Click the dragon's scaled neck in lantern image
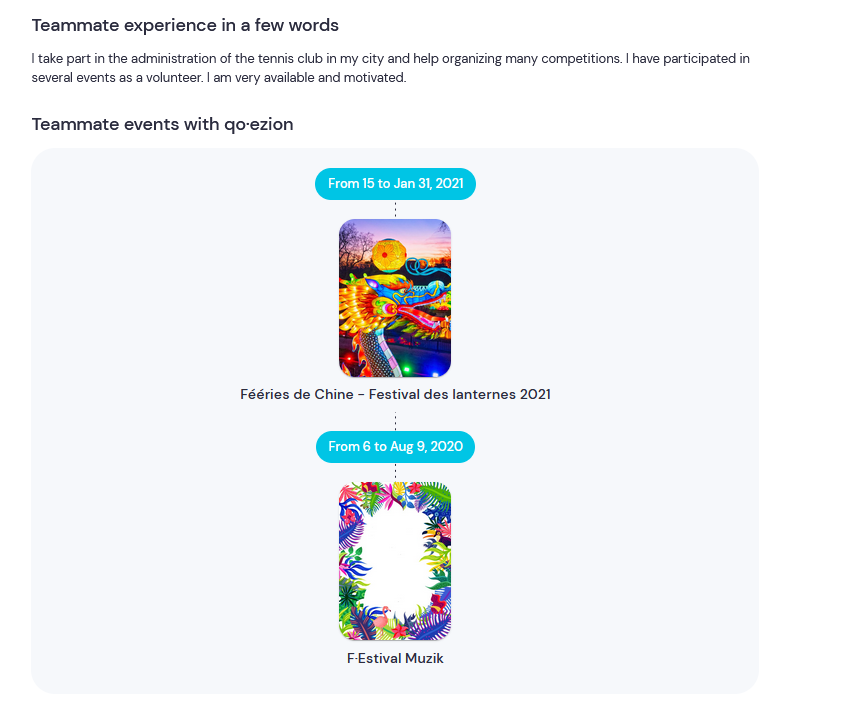This screenshot has width=852, height=701. (374, 352)
